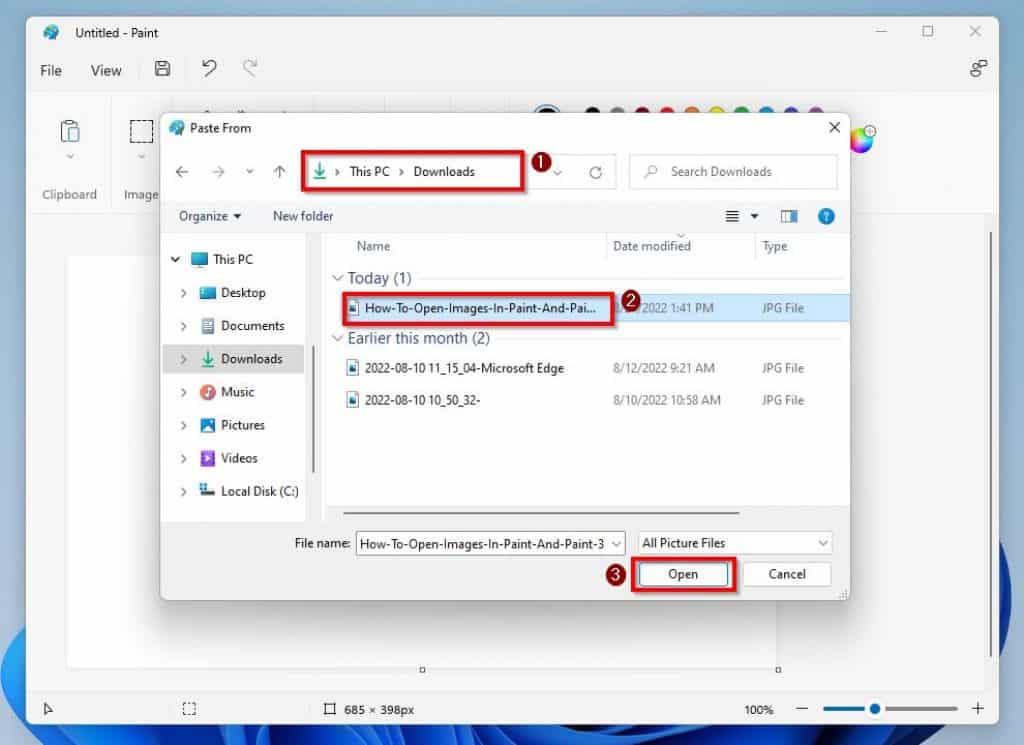Toggle the preview pane icon
Image resolution: width=1024 pixels, height=745 pixels.
(x=789, y=216)
